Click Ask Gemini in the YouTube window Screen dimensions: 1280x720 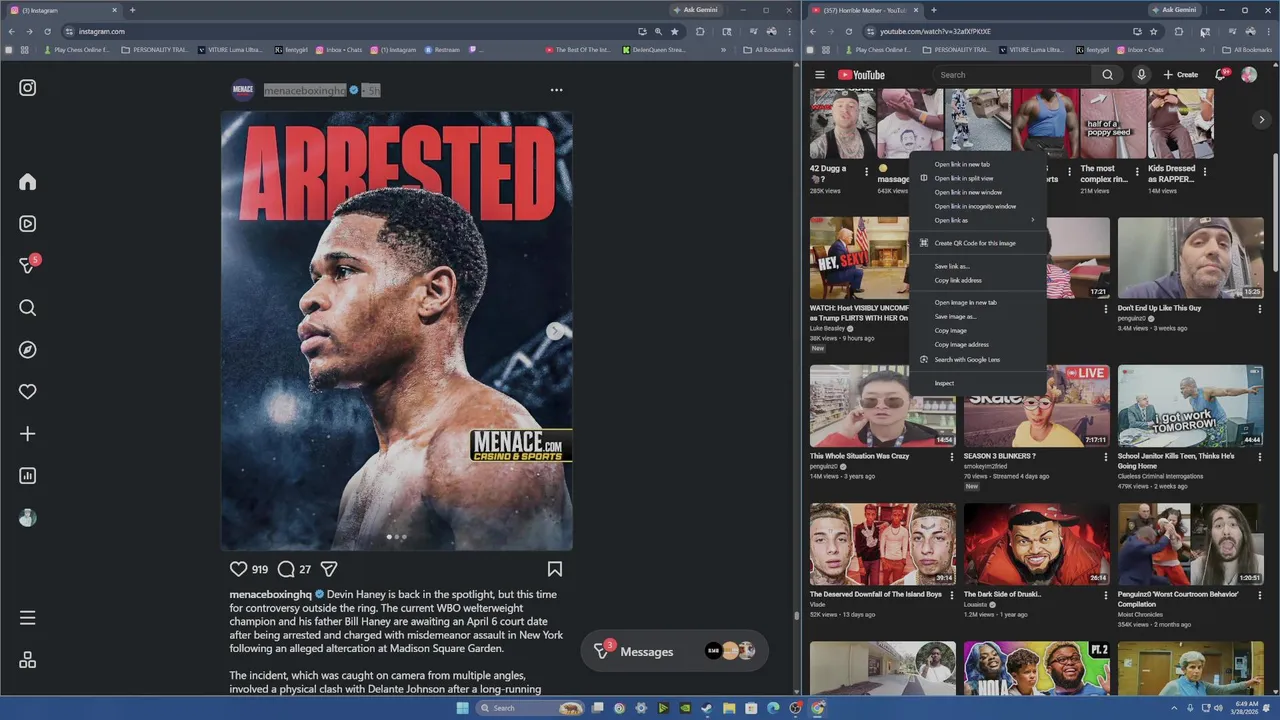tap(1174, 10)
